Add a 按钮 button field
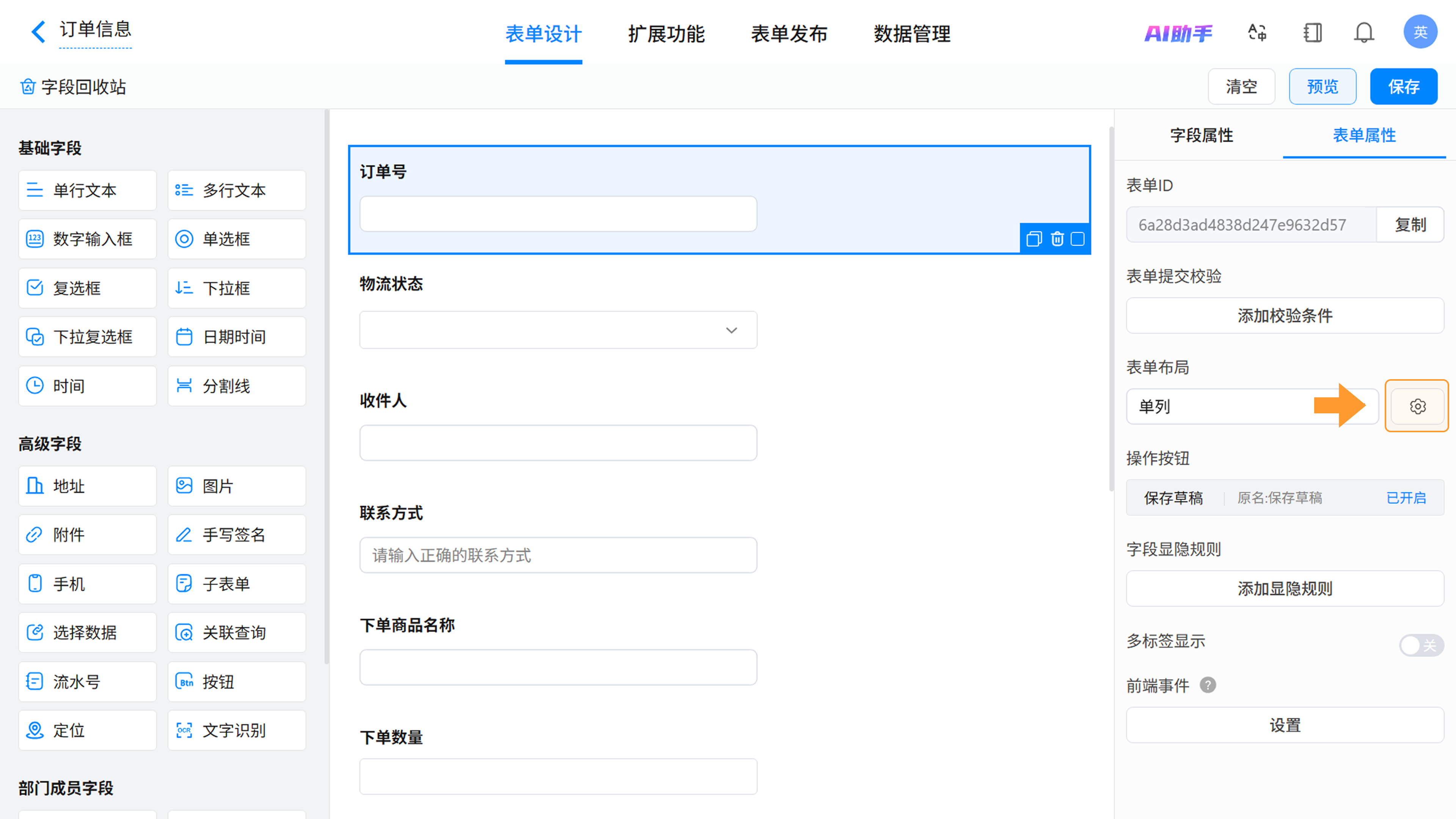 pyautogui.click(x=237, y=682)
